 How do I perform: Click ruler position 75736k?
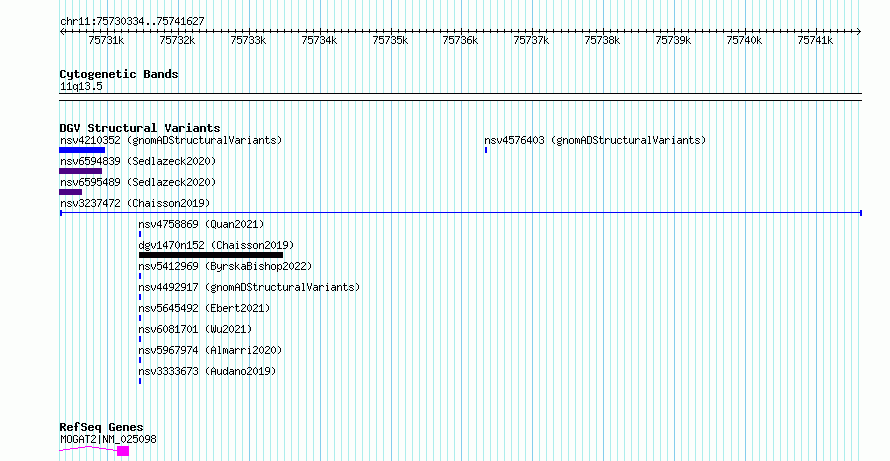pyautogui.click(x=460, y=41)
